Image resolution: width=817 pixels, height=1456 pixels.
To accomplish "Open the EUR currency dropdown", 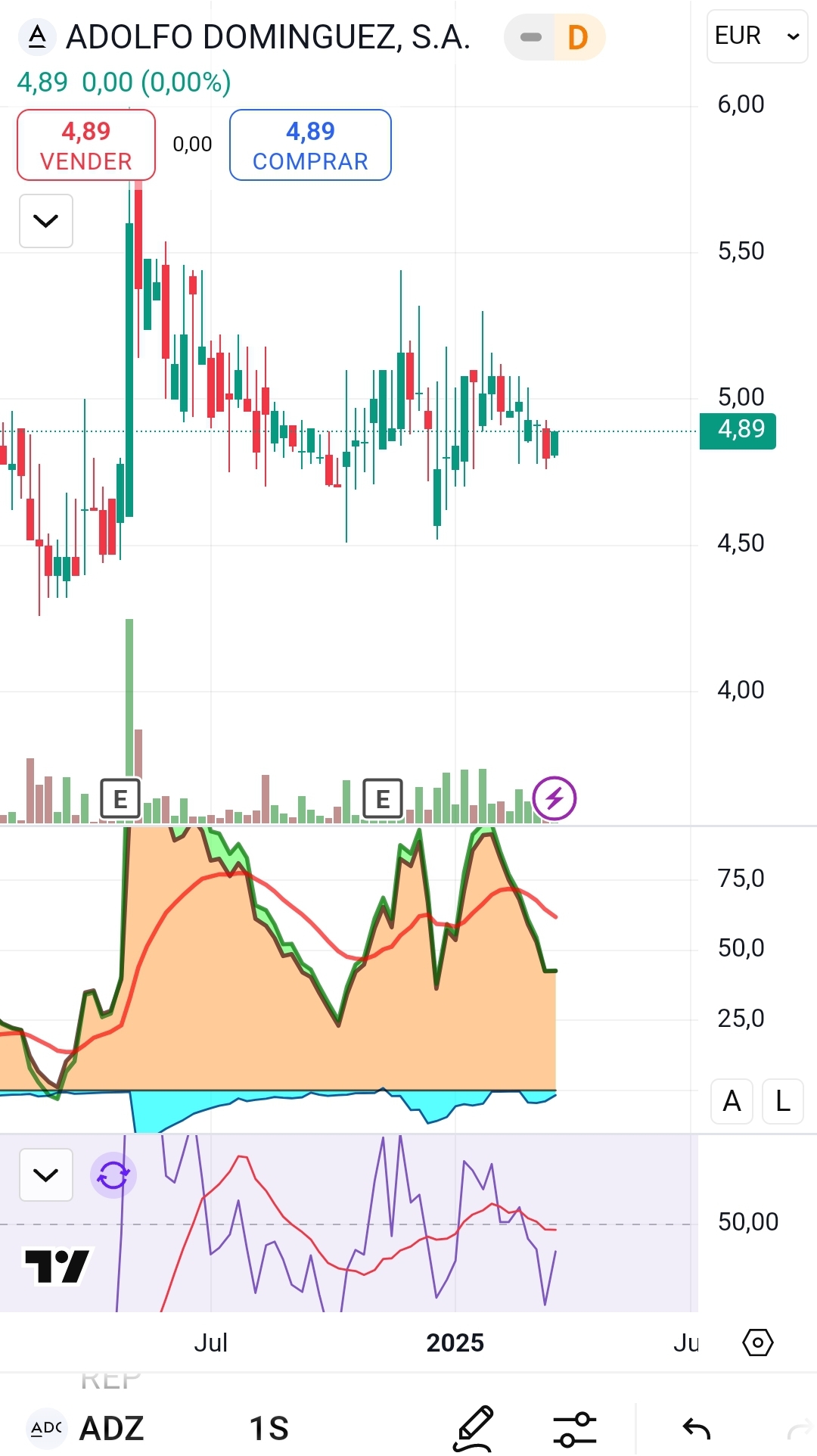I will pos(757,36).
